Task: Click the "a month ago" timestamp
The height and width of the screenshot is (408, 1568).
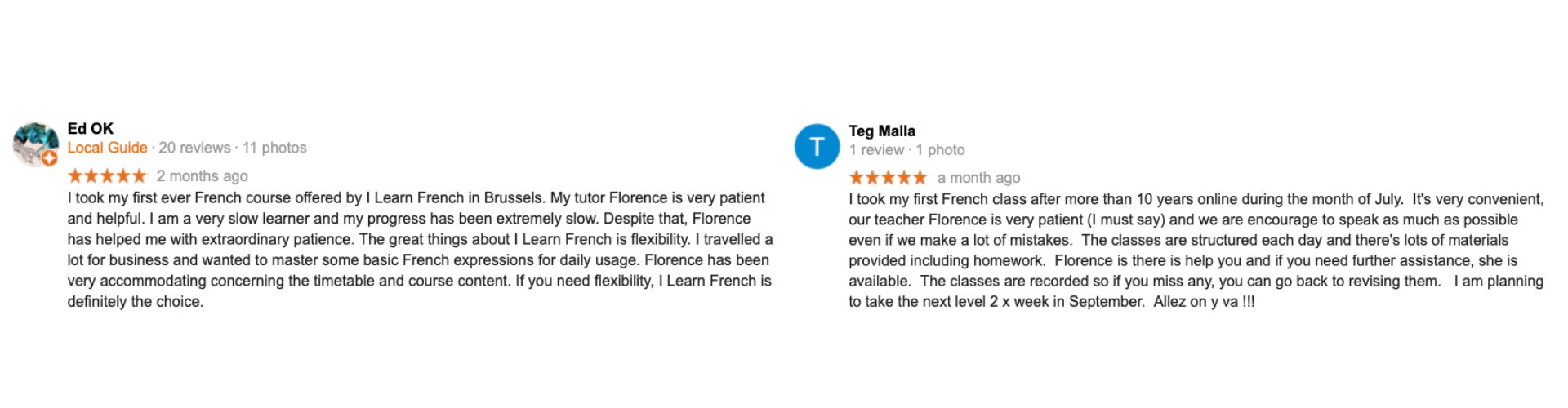Action: [978, 178]
